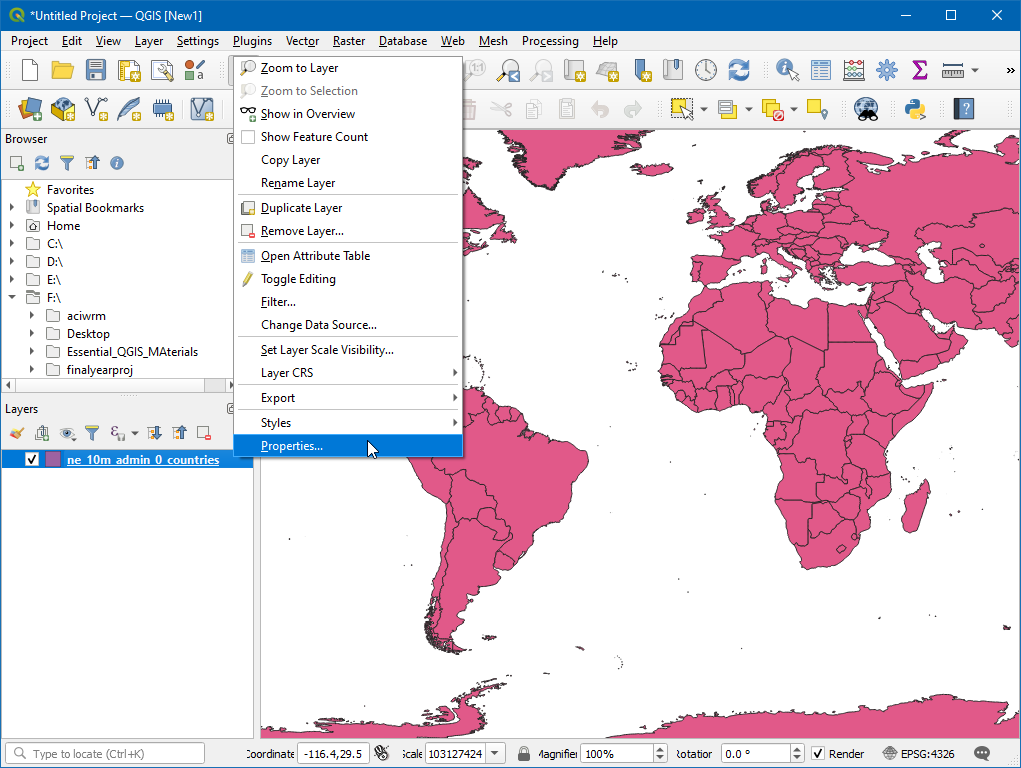Select the Identify Features tool
Image resolution: width=1021 pixels, height=768 pixels.
[788, 70]
